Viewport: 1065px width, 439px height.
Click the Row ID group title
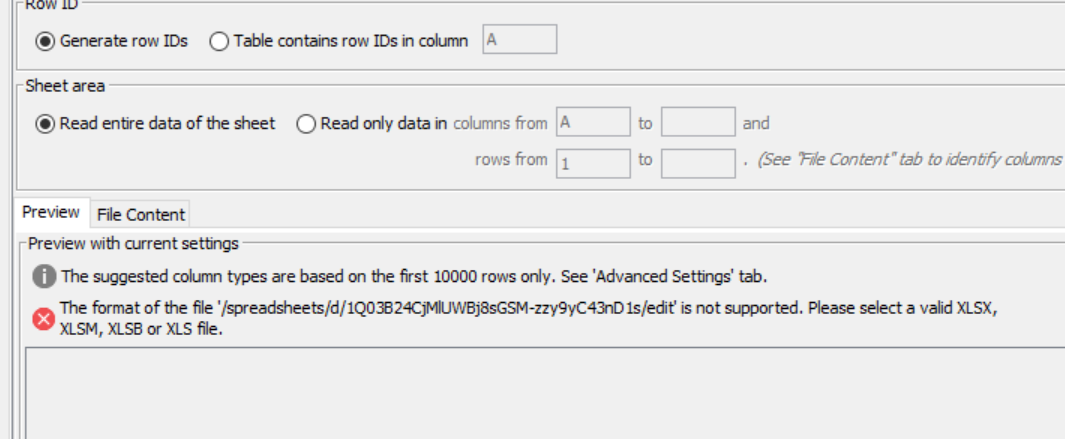52,4
